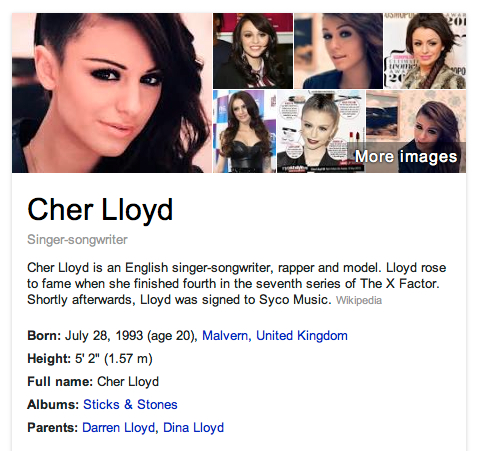Image resolution: width=482 pixels, height=451 pixels.
Task: Open the blonde magazine cover thumbnail
Action: point(321,131)
